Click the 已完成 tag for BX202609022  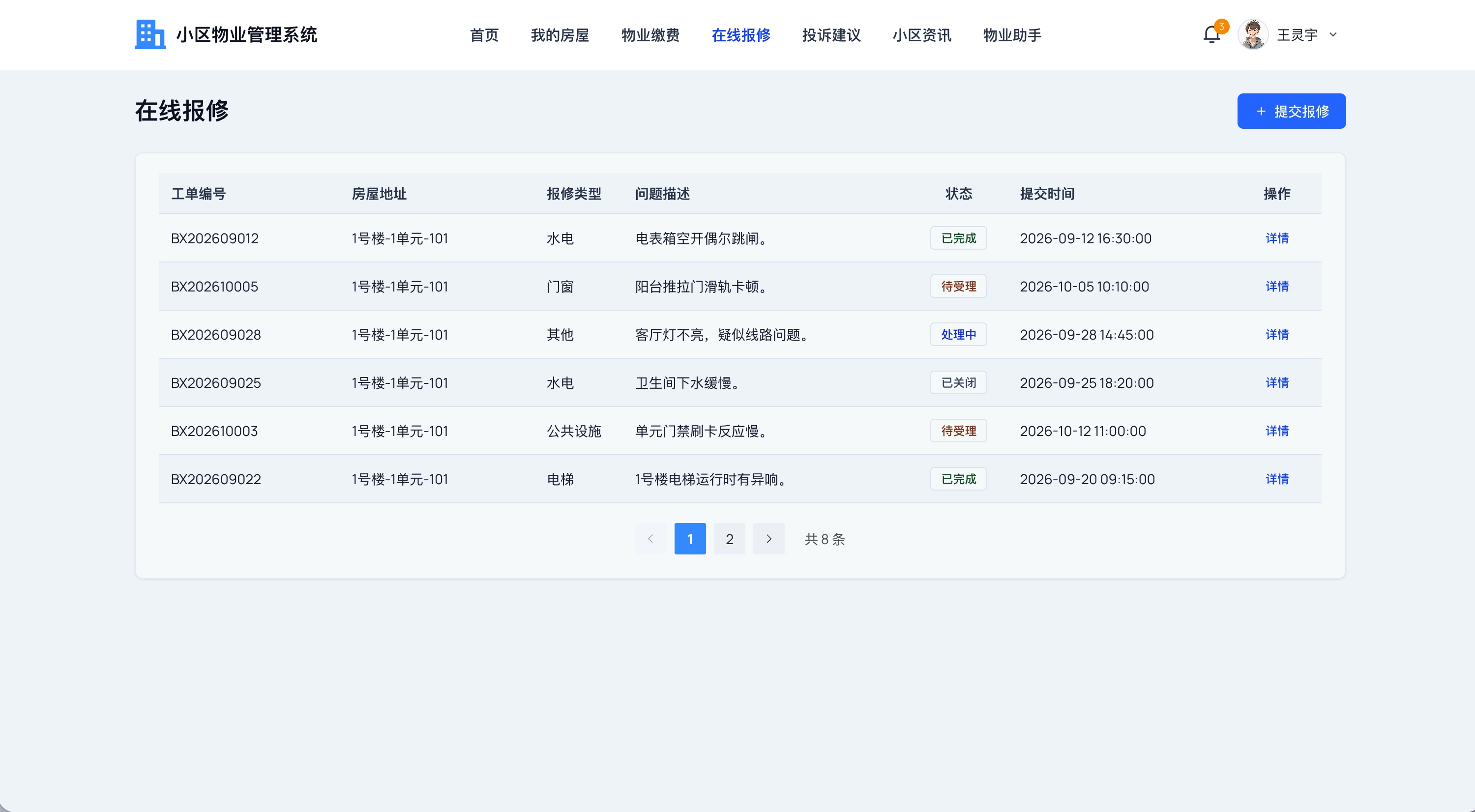959,478
